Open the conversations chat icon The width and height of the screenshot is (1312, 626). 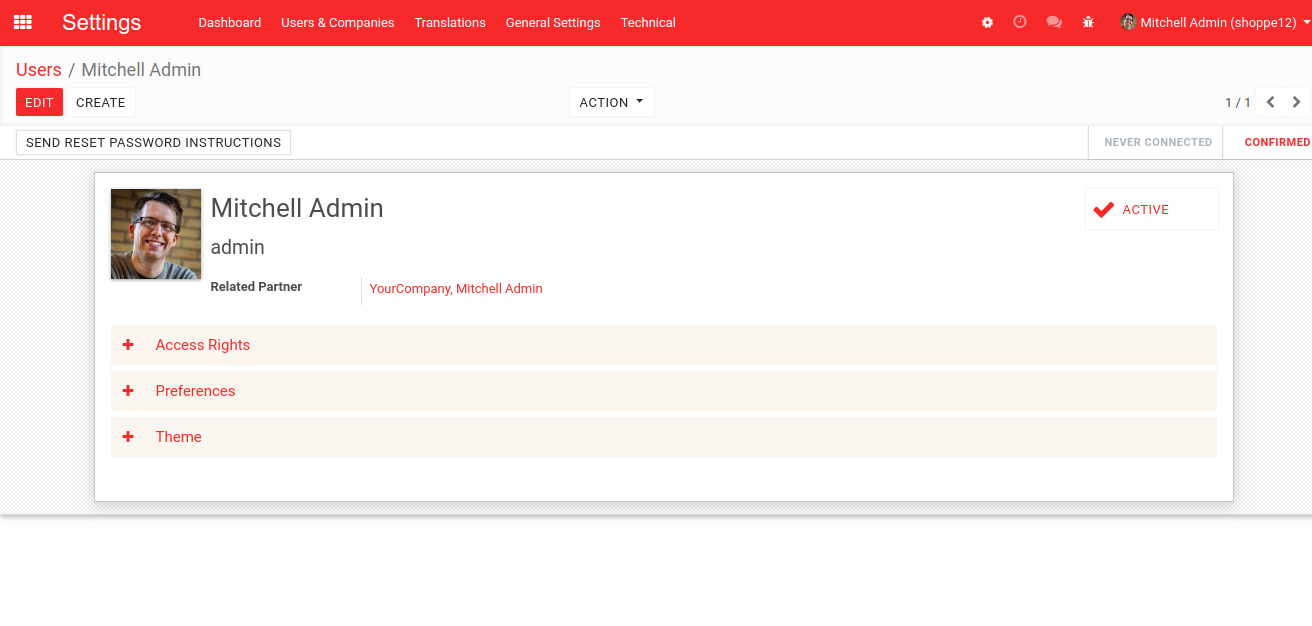point(1054,22)
